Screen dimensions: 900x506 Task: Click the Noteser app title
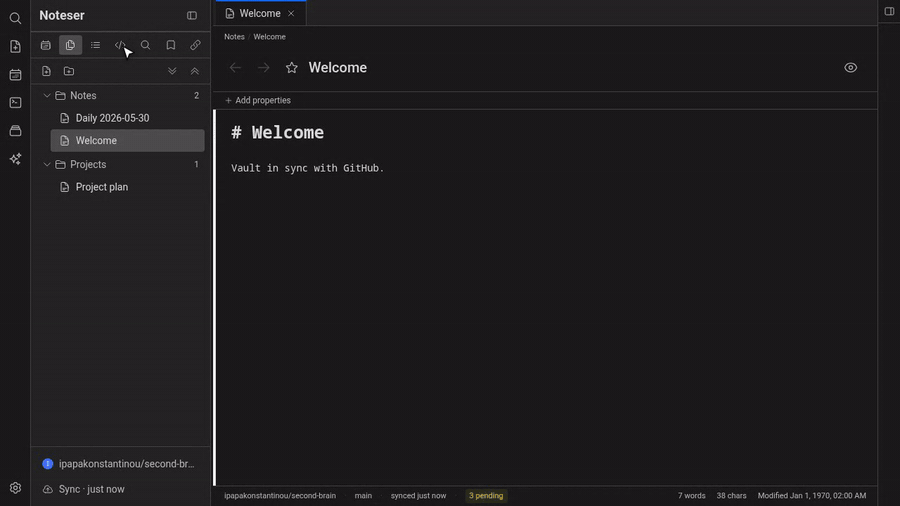(x=62, y=15)
